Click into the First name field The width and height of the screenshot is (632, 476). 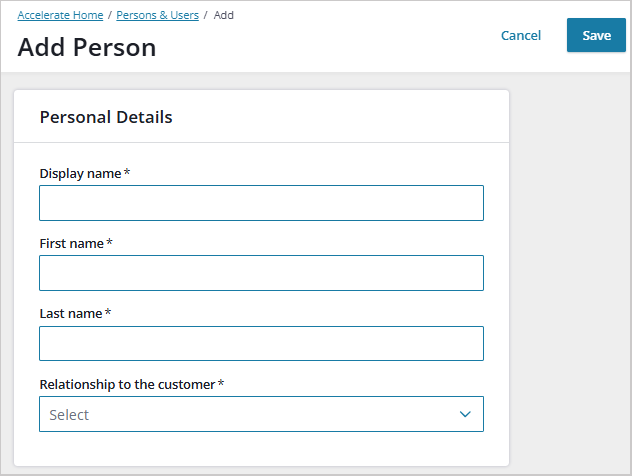[x=261, y=273]
